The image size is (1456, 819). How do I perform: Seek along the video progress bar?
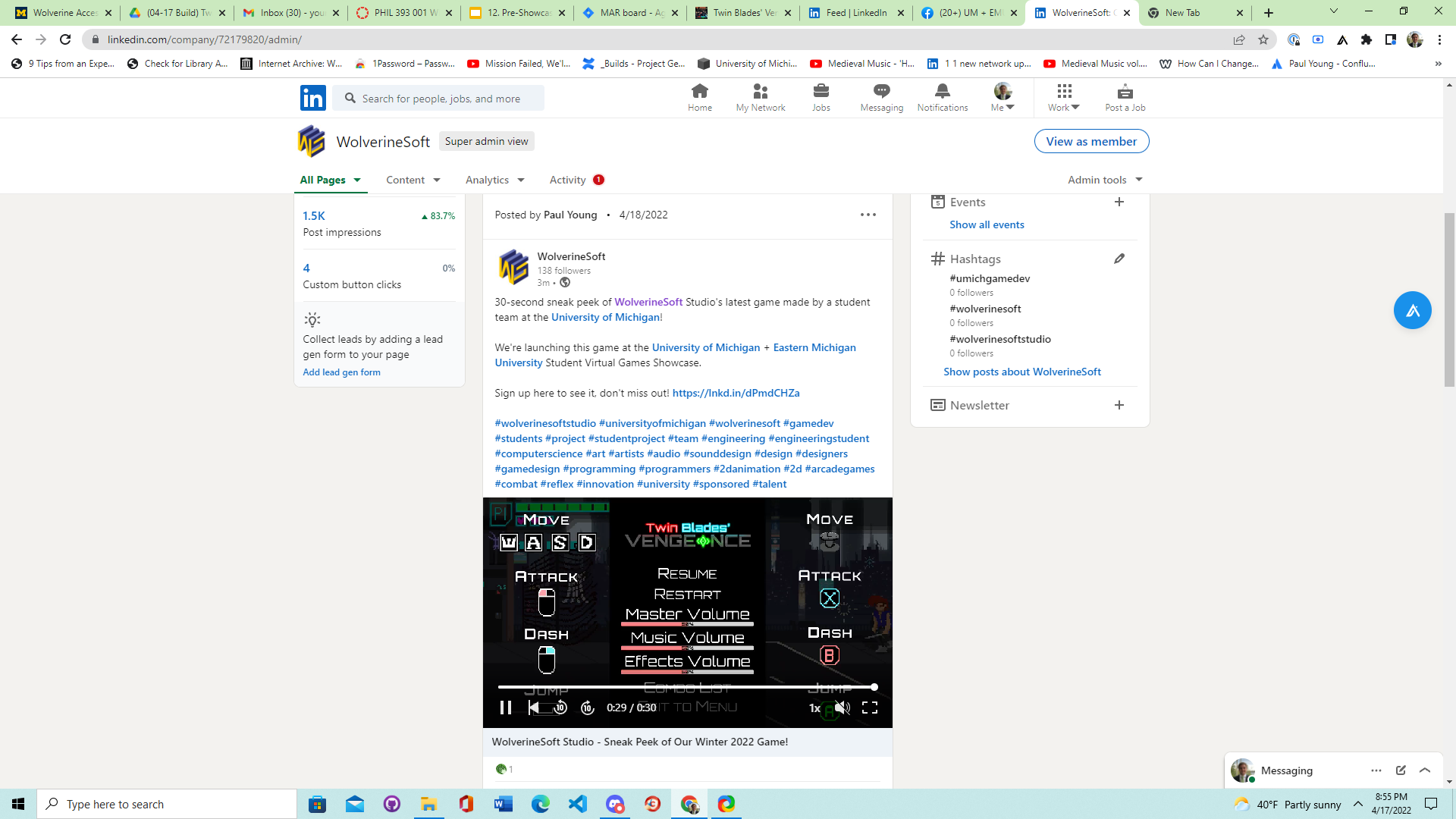686,687
